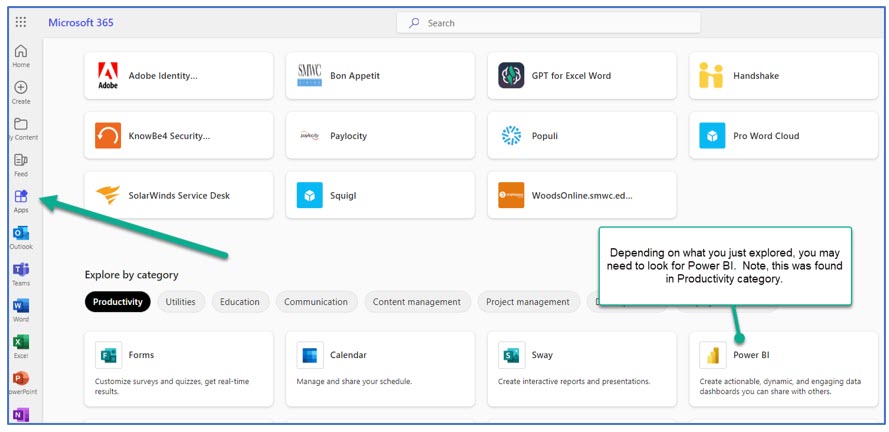Viewport: 889px width, 432px height.
Task: Click the WoodsOnline orange icon
Action: pyautogui.click(x=511, y=195)
